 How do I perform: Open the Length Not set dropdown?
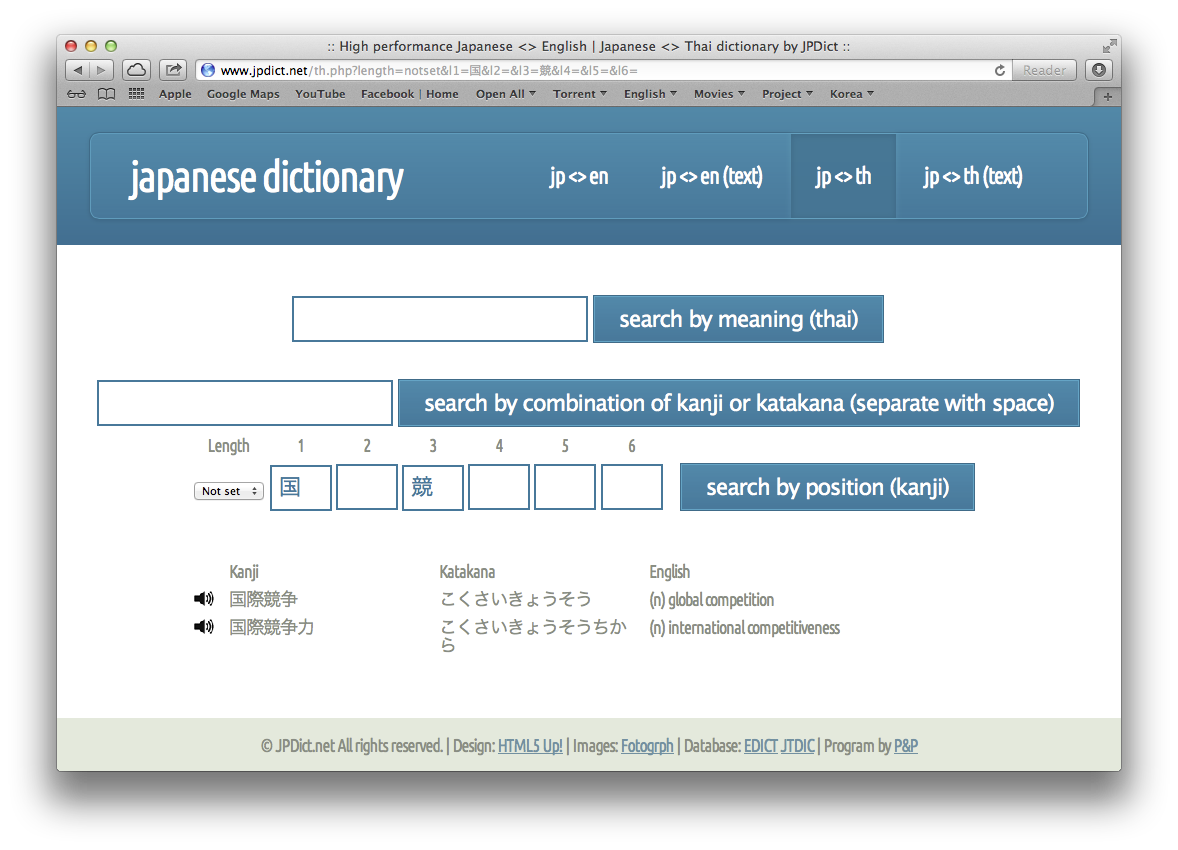(228, 491)
